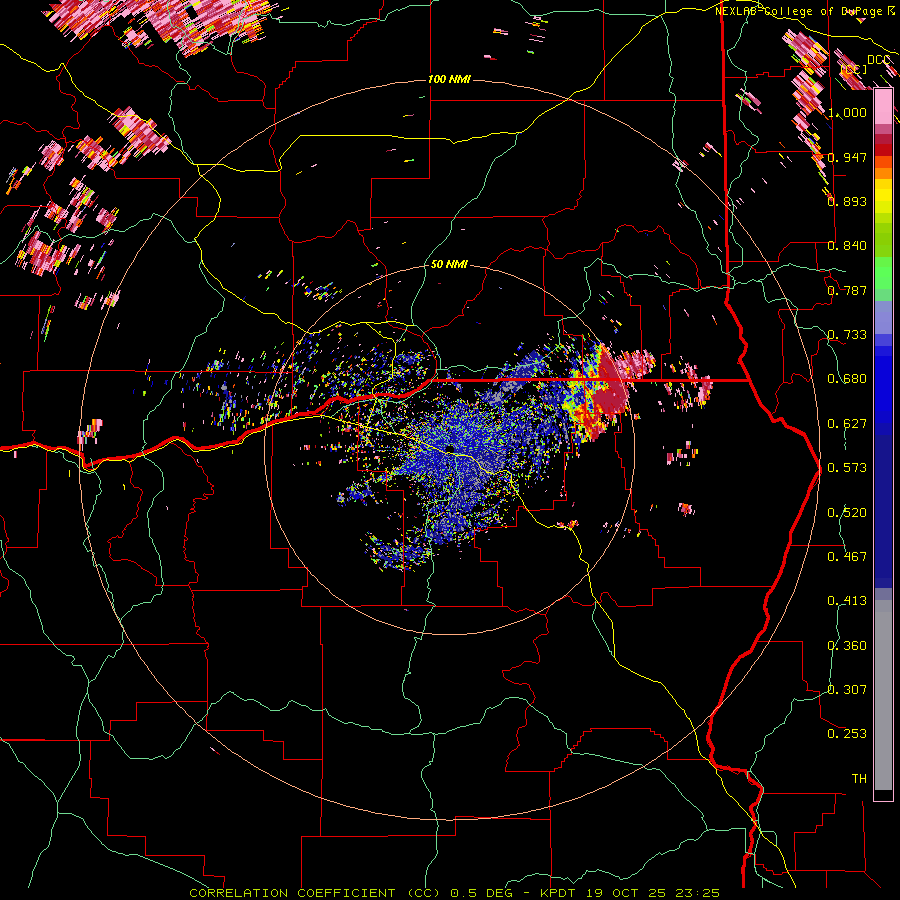Screen dimensions: 900x900
Task: Click the 0.787 legend value
Action: 847,290
